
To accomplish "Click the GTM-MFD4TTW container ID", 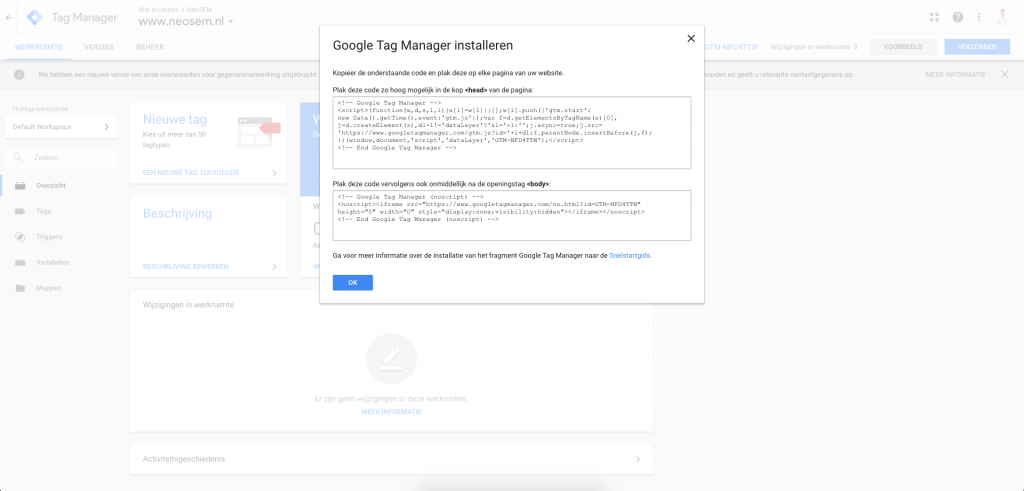I will pos(731,47).
